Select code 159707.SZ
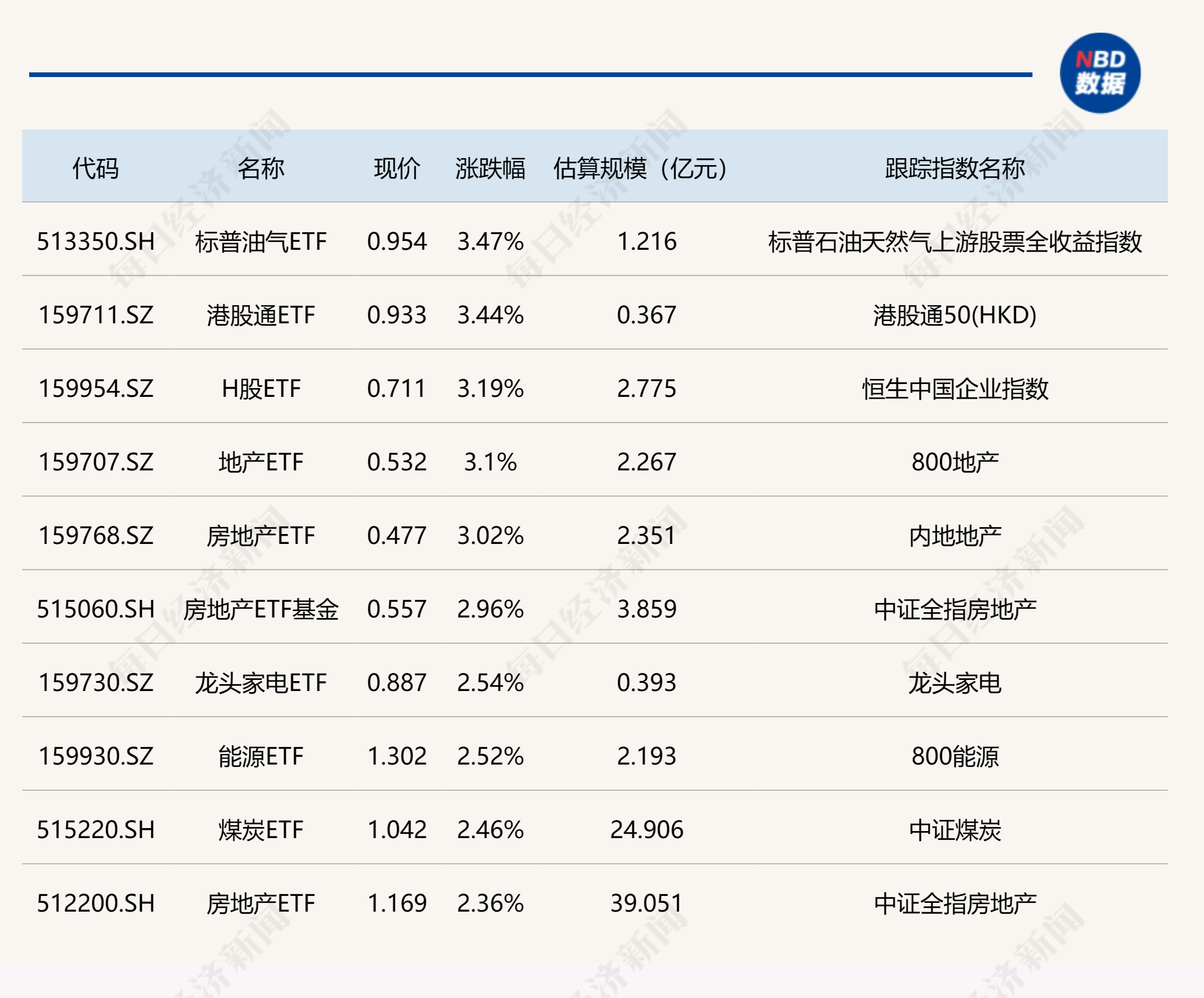 coord(96,462)
